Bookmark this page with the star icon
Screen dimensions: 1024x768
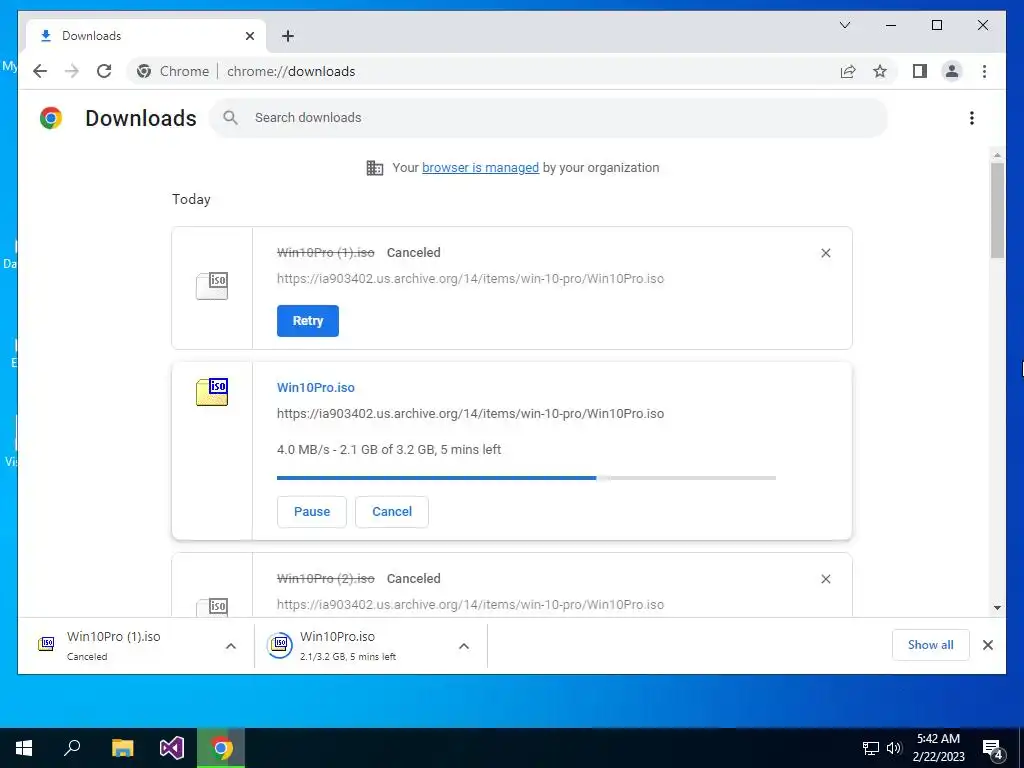click(880, 71)
